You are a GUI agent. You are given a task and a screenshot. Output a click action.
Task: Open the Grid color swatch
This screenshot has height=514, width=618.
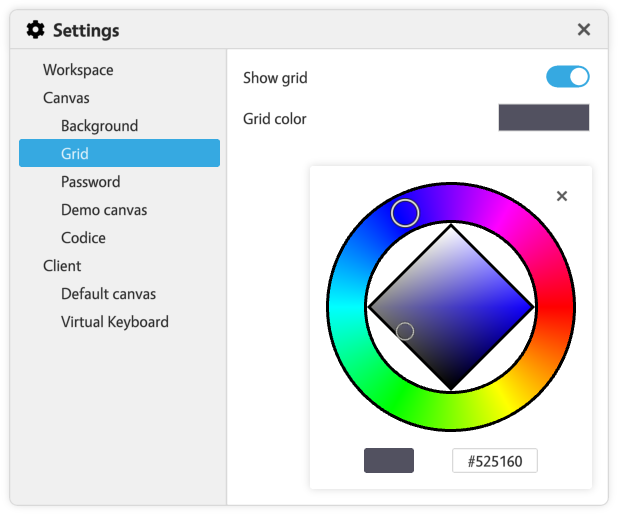(544, 117)
